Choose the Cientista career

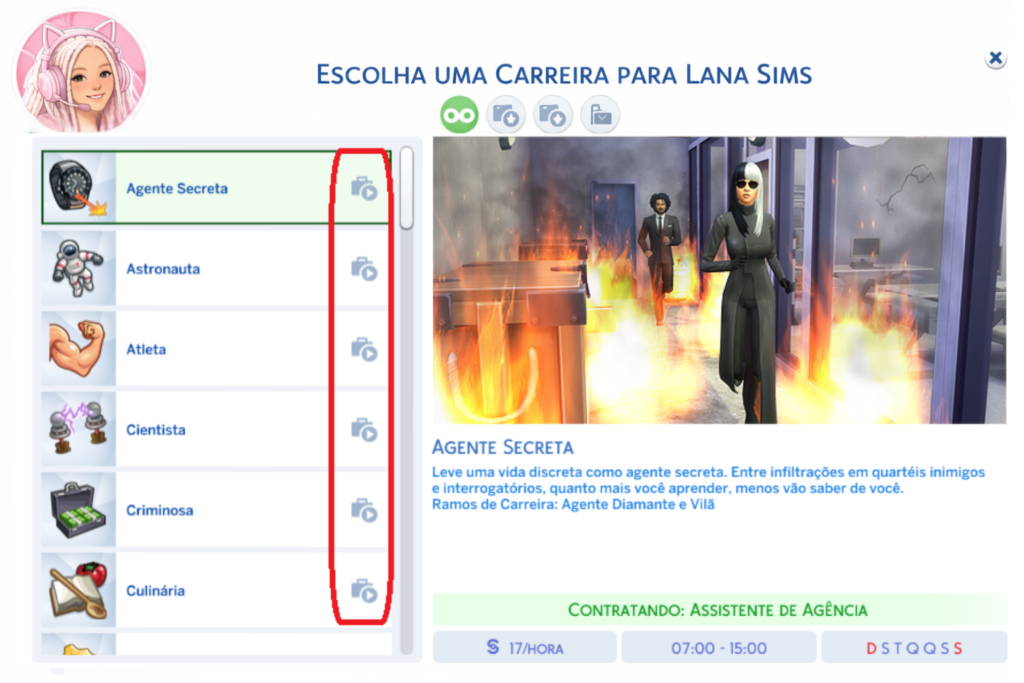pyautogui.click(x=216, y=430)
